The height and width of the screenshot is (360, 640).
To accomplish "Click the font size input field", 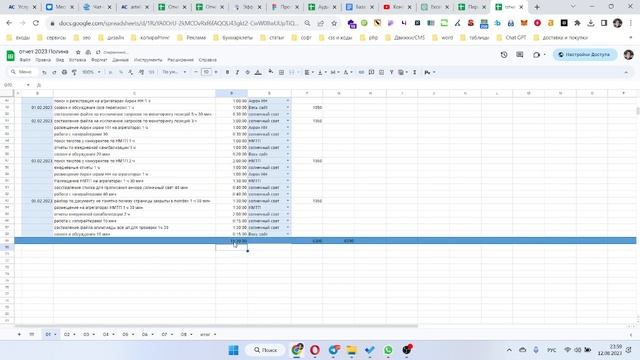I will [x=207, y=72].
